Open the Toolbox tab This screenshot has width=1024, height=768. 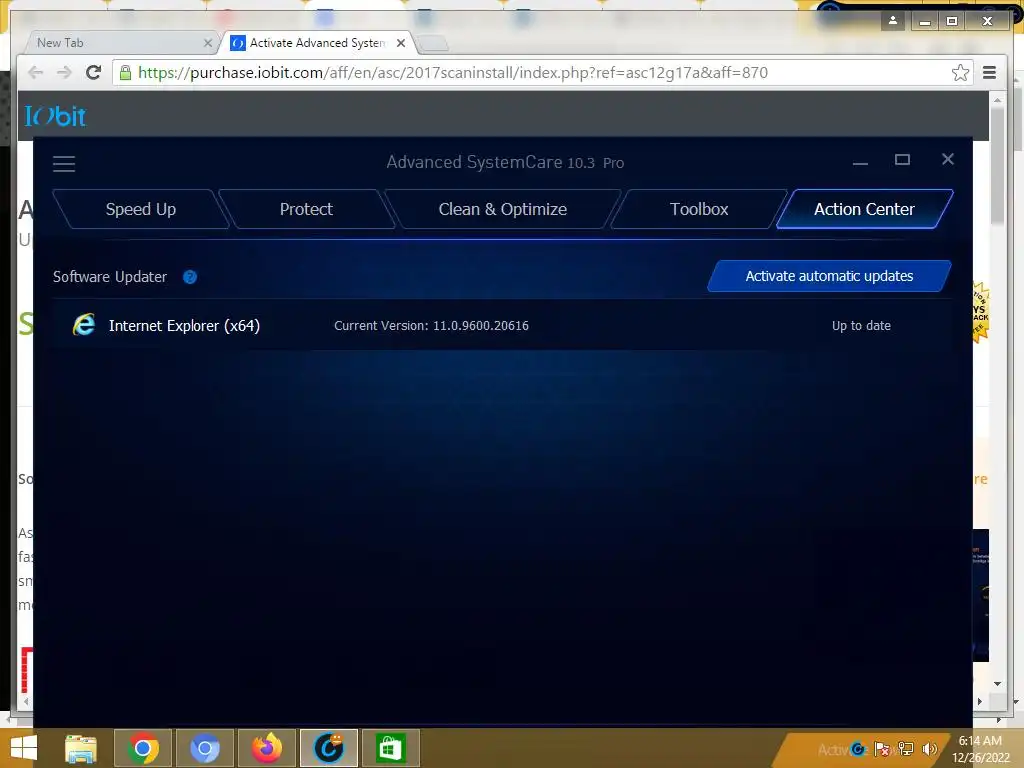[699, 209]
